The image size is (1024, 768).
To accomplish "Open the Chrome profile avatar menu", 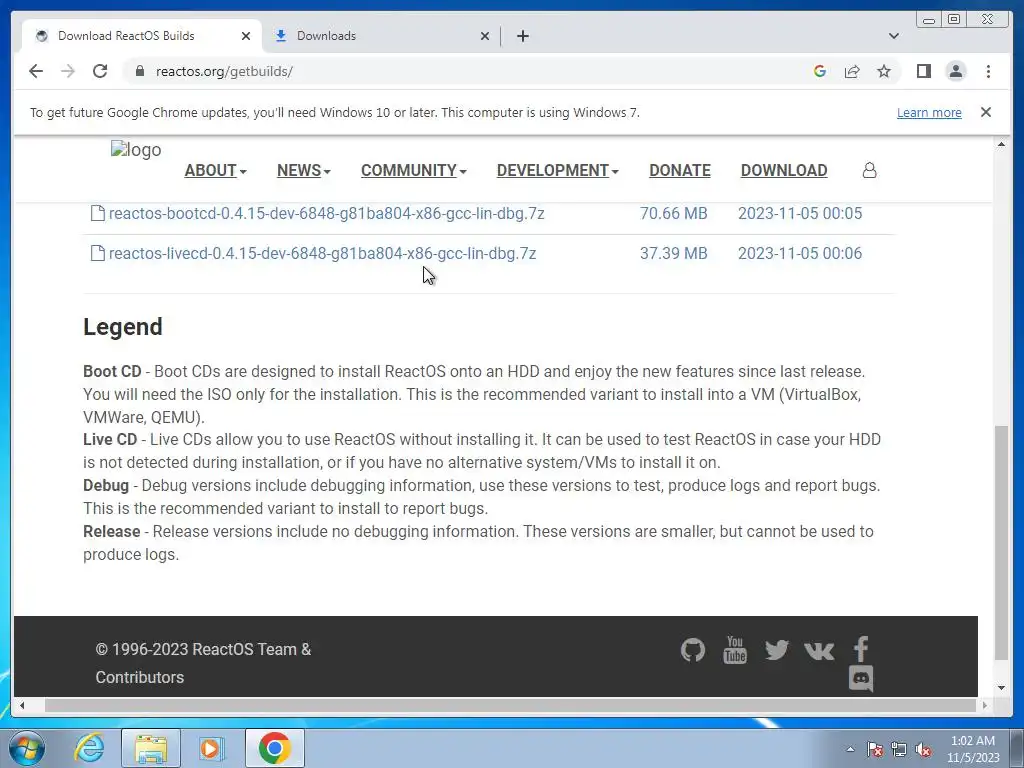I will tap(955, 71).
